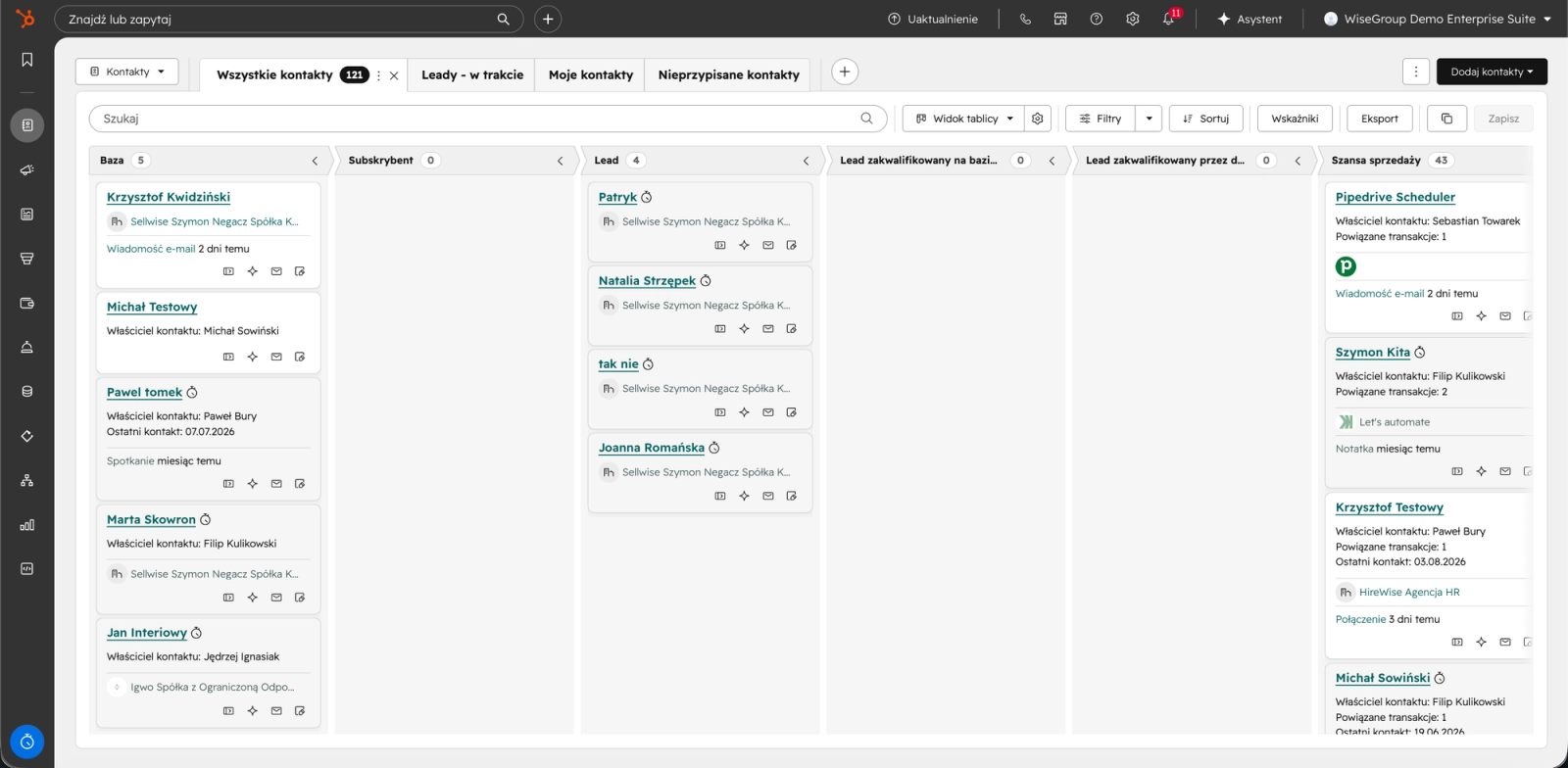Viewport: 1568px width, 768px height.
Task: Open the Kontakty object dropdown
Action: tap(127, 72)
